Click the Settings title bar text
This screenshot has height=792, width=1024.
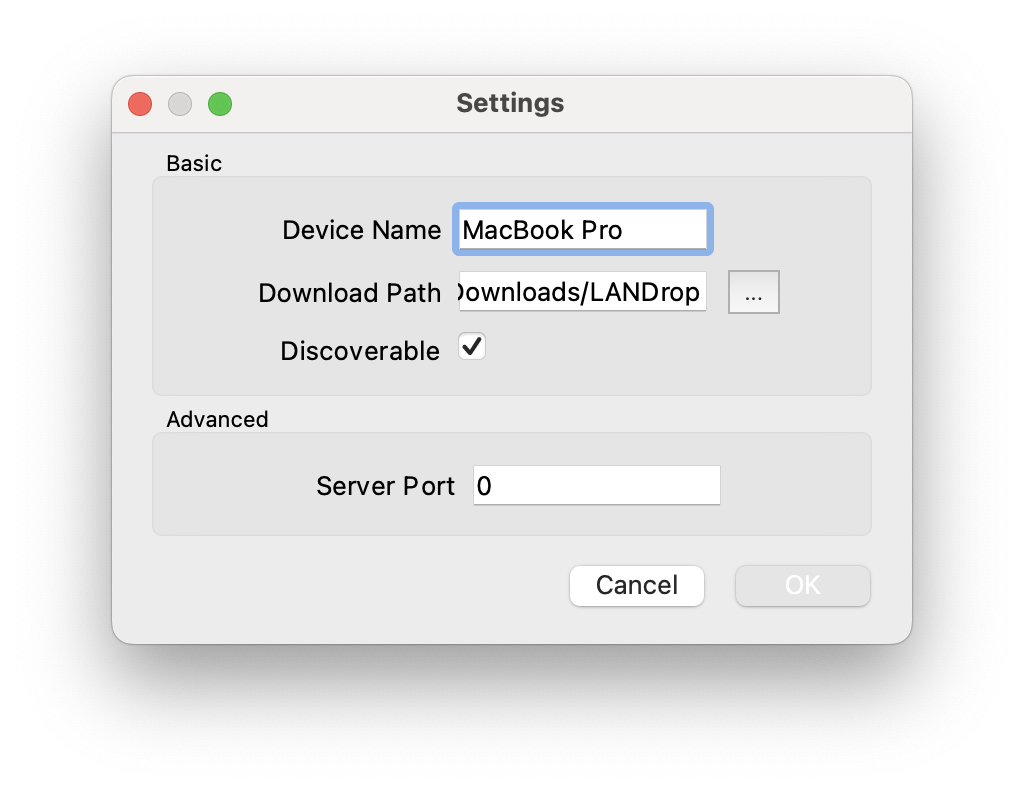click(x=510, y=103)
